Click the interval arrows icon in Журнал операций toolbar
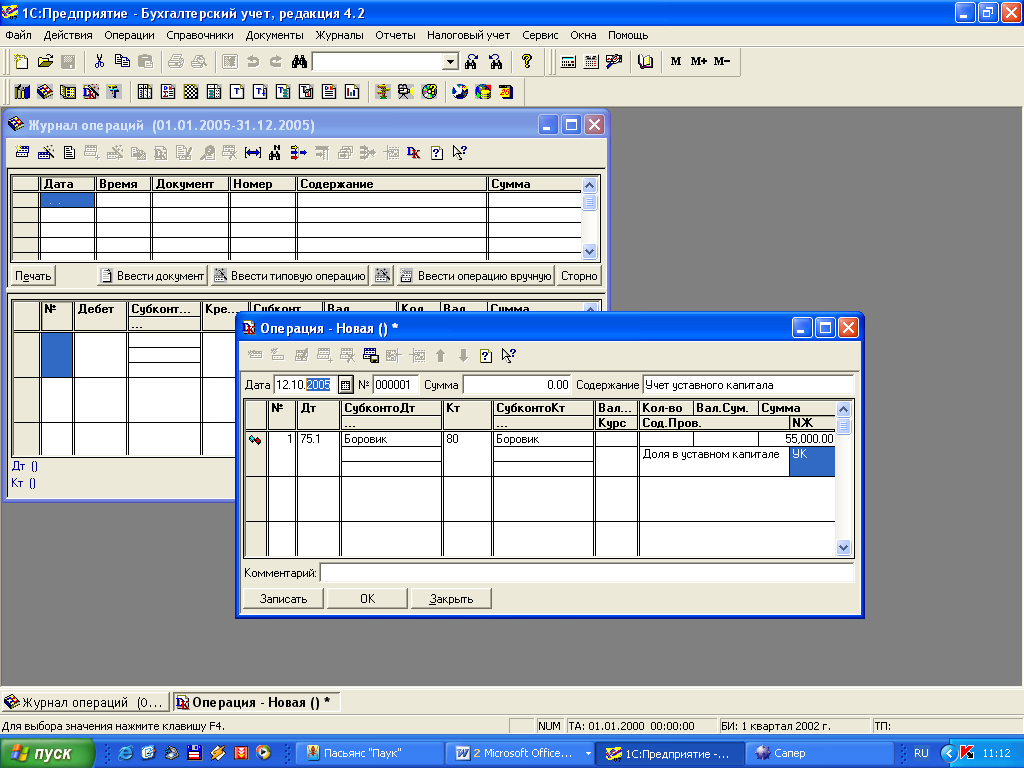 click(x=253, y=153)
